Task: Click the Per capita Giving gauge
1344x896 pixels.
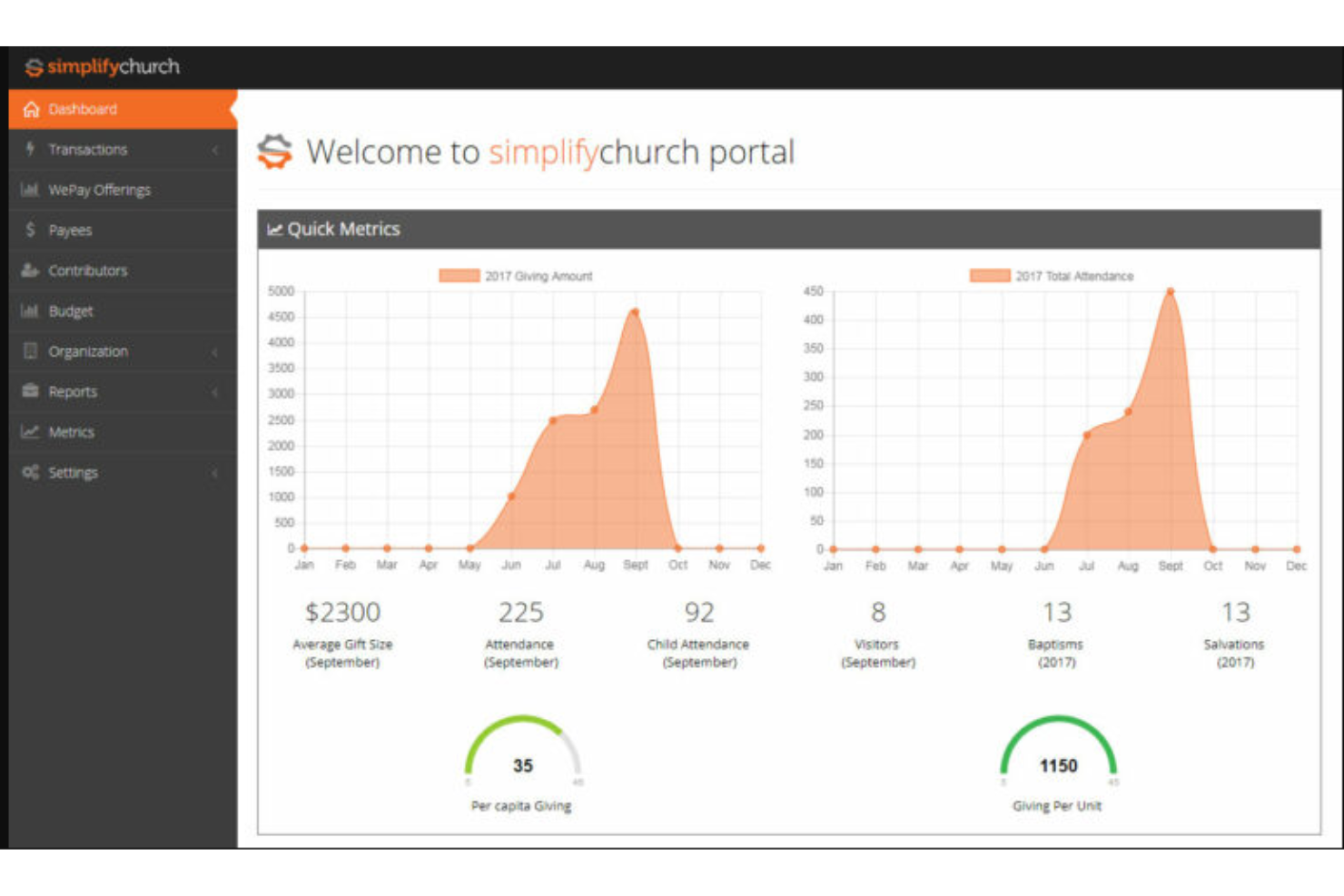Action: 523,752
